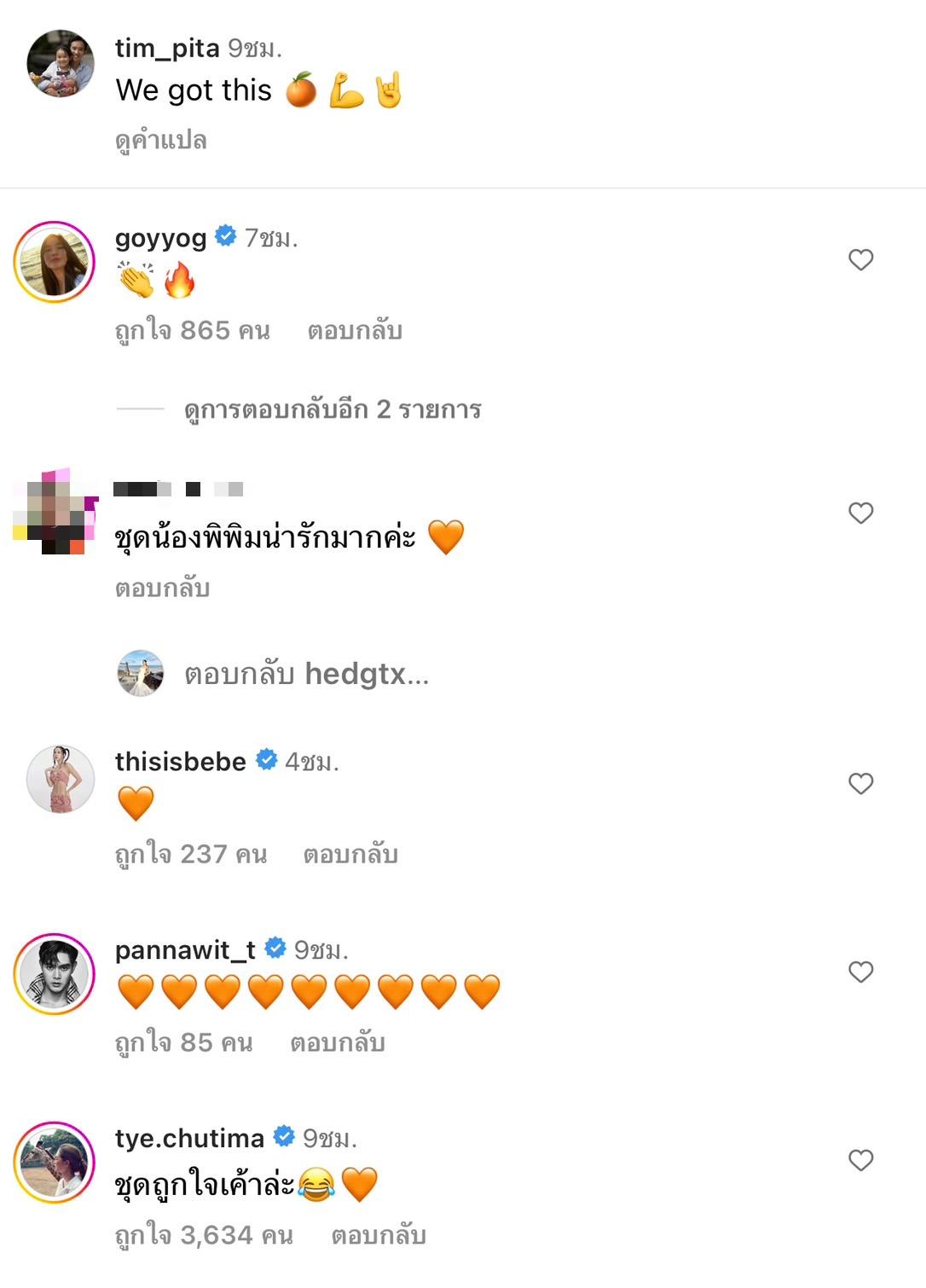This screenshot has width=926, height=1288.
Task: Open tye.chutima's profile avatar
Action: 55,1163
